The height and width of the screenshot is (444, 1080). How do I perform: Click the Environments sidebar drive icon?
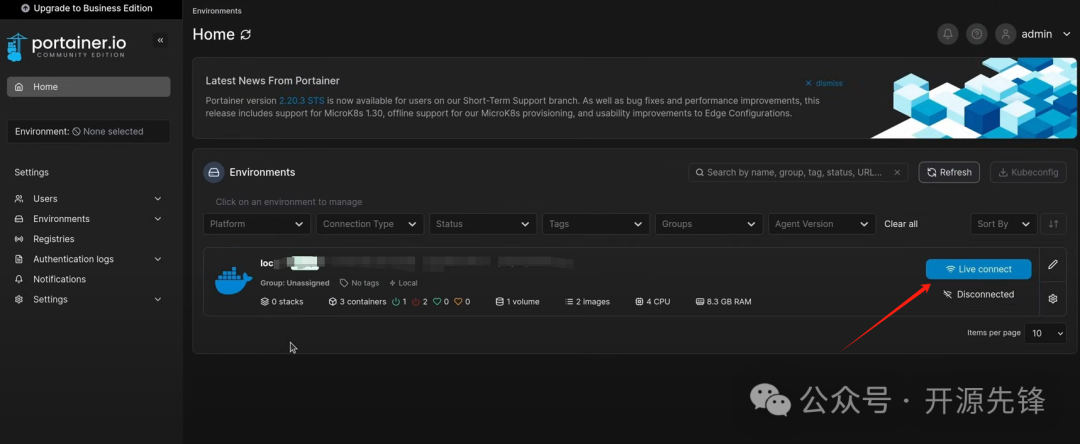click(x=19, y=219)
